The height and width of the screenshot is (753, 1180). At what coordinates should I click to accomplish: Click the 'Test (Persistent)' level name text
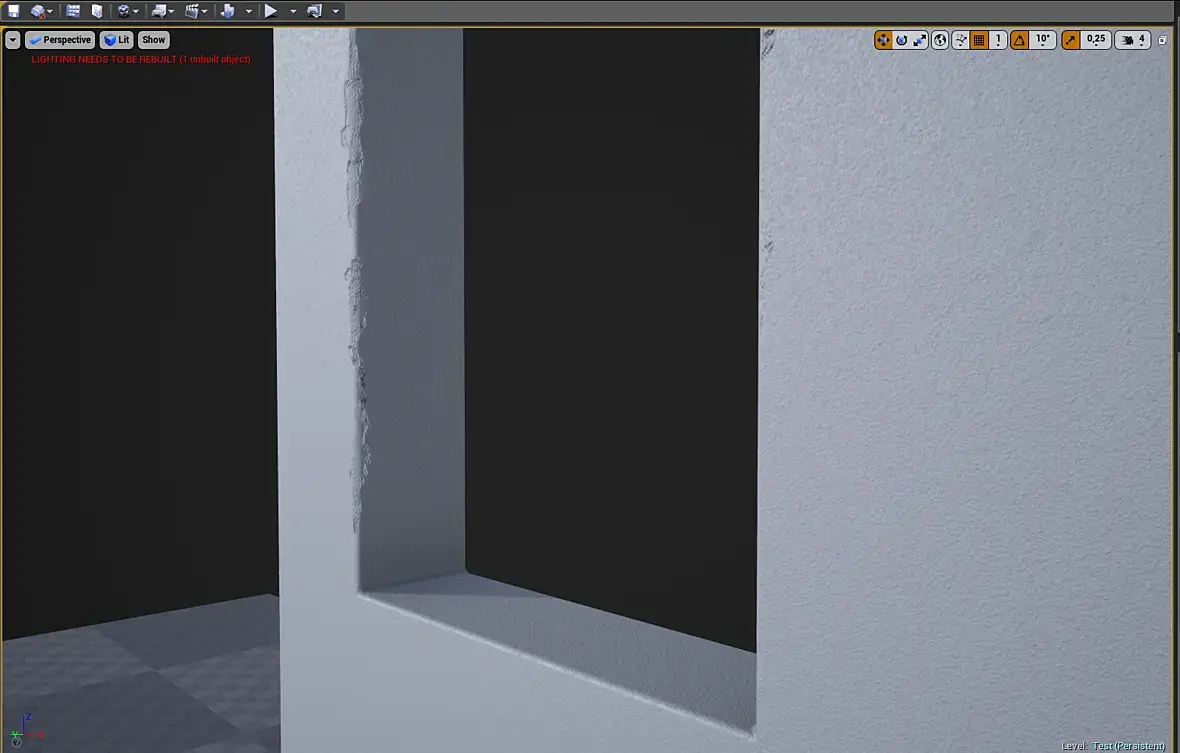point(1129,745)
